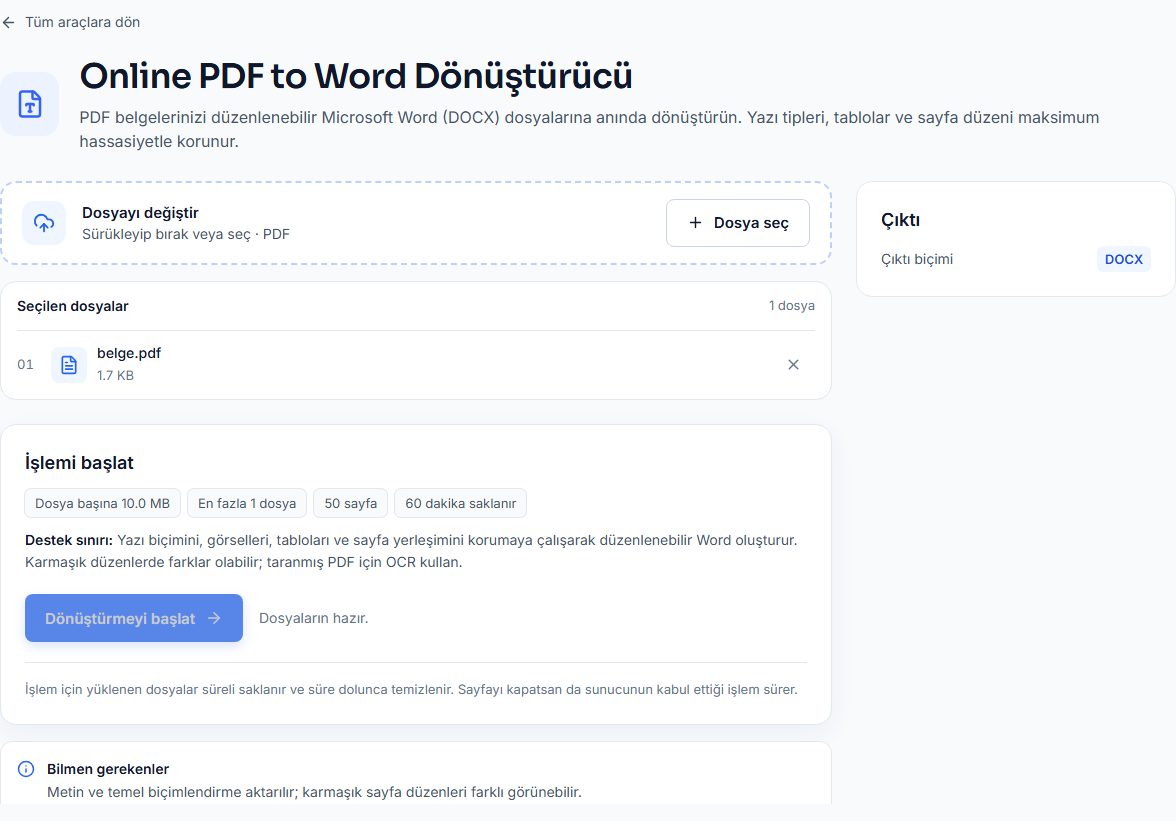Screen dimensions: 1176x821
Task: Click the 'Sürükleyip bırak veya seç · PDF' hint
Action: [x=186, y=234]
